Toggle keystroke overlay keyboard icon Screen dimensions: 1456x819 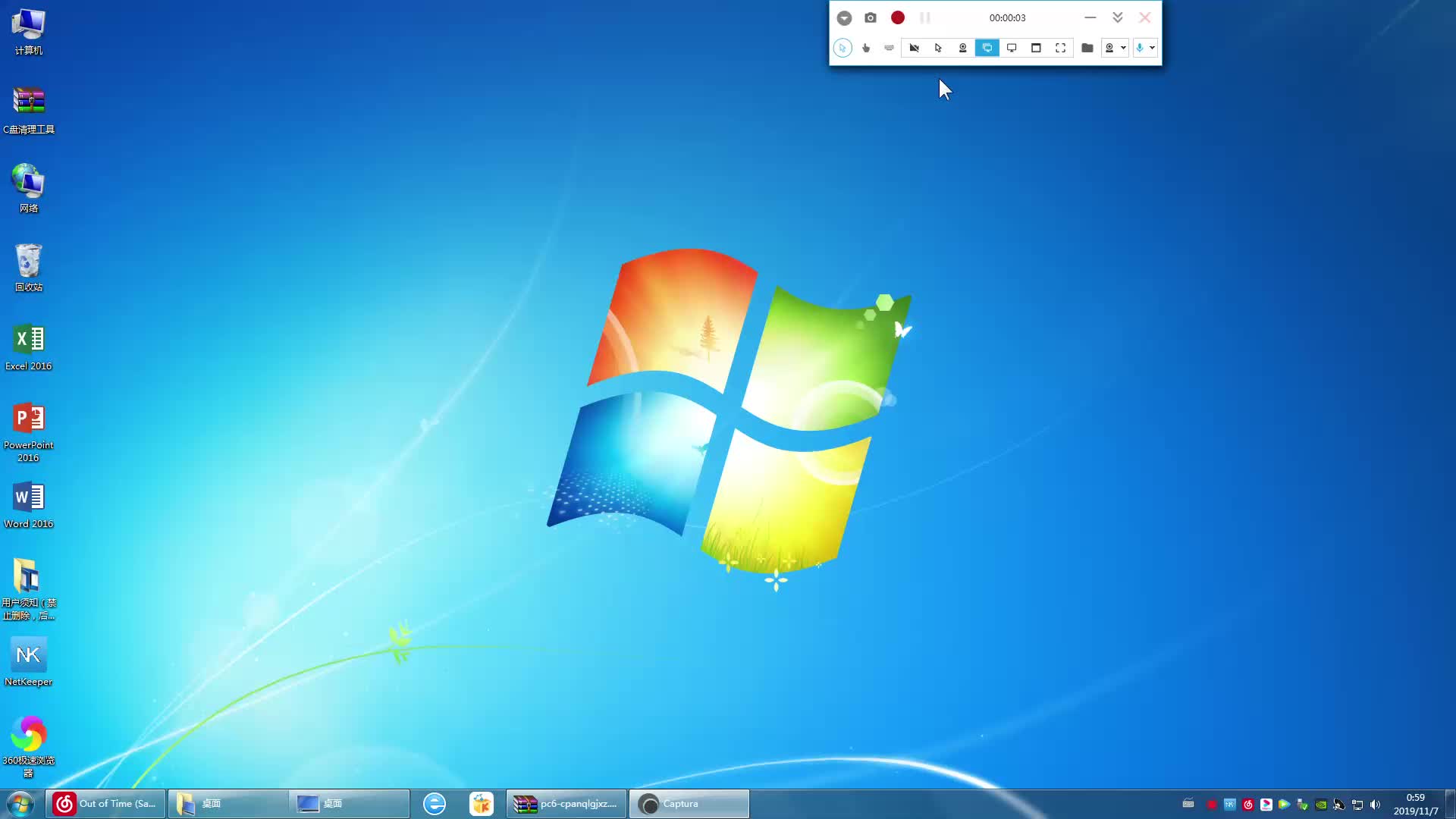click(890, 48)
